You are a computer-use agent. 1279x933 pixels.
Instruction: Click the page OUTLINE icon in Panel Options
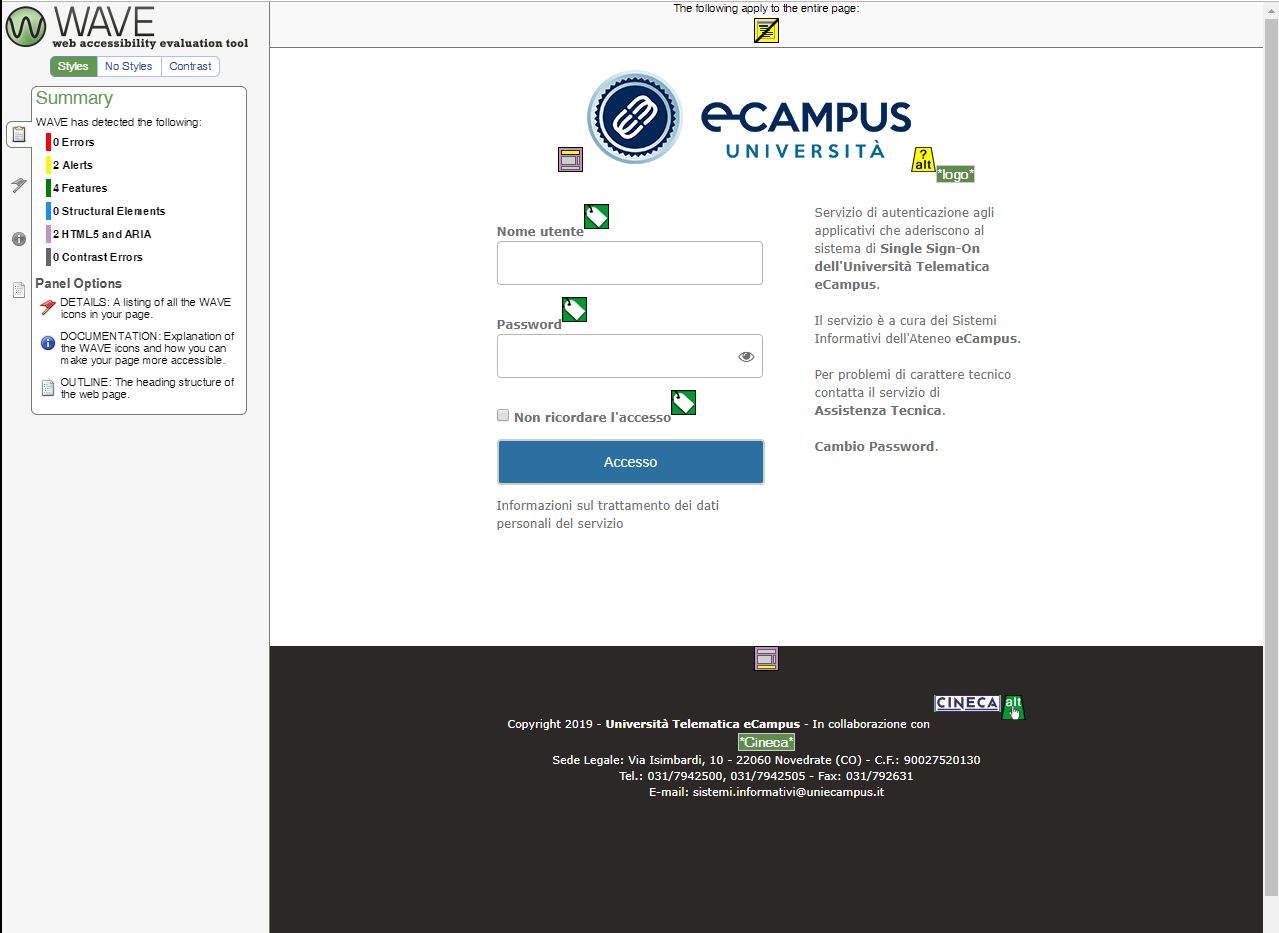click(x=47, y=388)
